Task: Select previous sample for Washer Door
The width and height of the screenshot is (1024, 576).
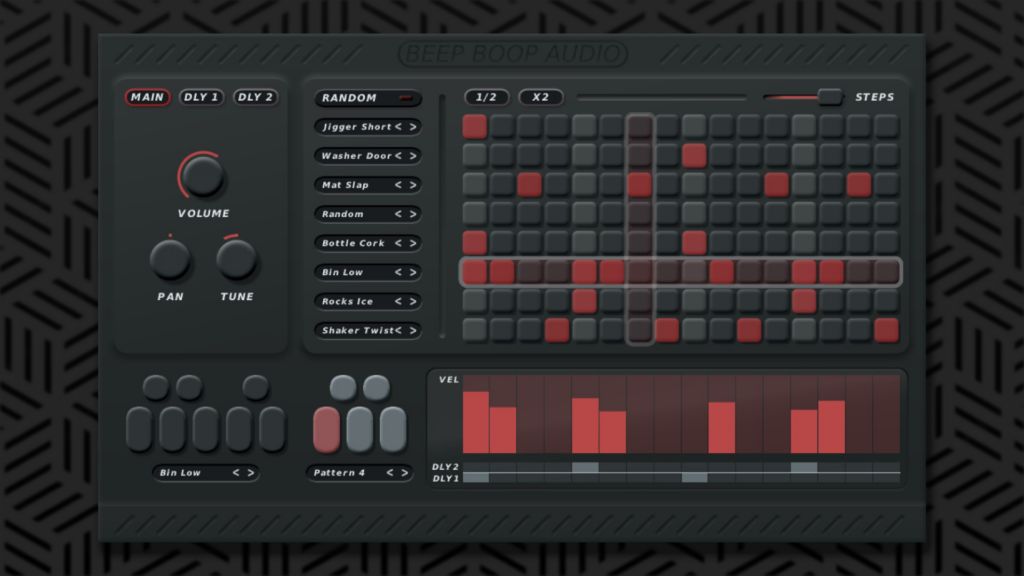Action: click(x=398, y=156)
